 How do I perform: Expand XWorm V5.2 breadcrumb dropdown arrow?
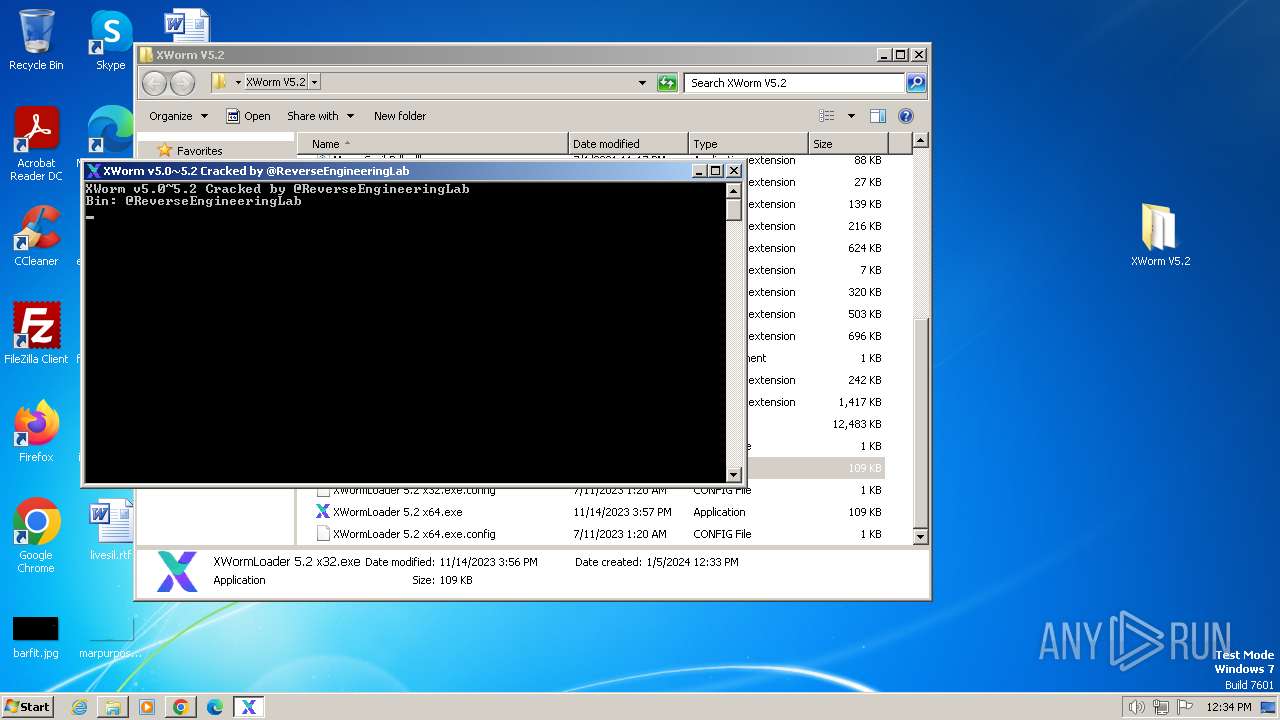315,83
